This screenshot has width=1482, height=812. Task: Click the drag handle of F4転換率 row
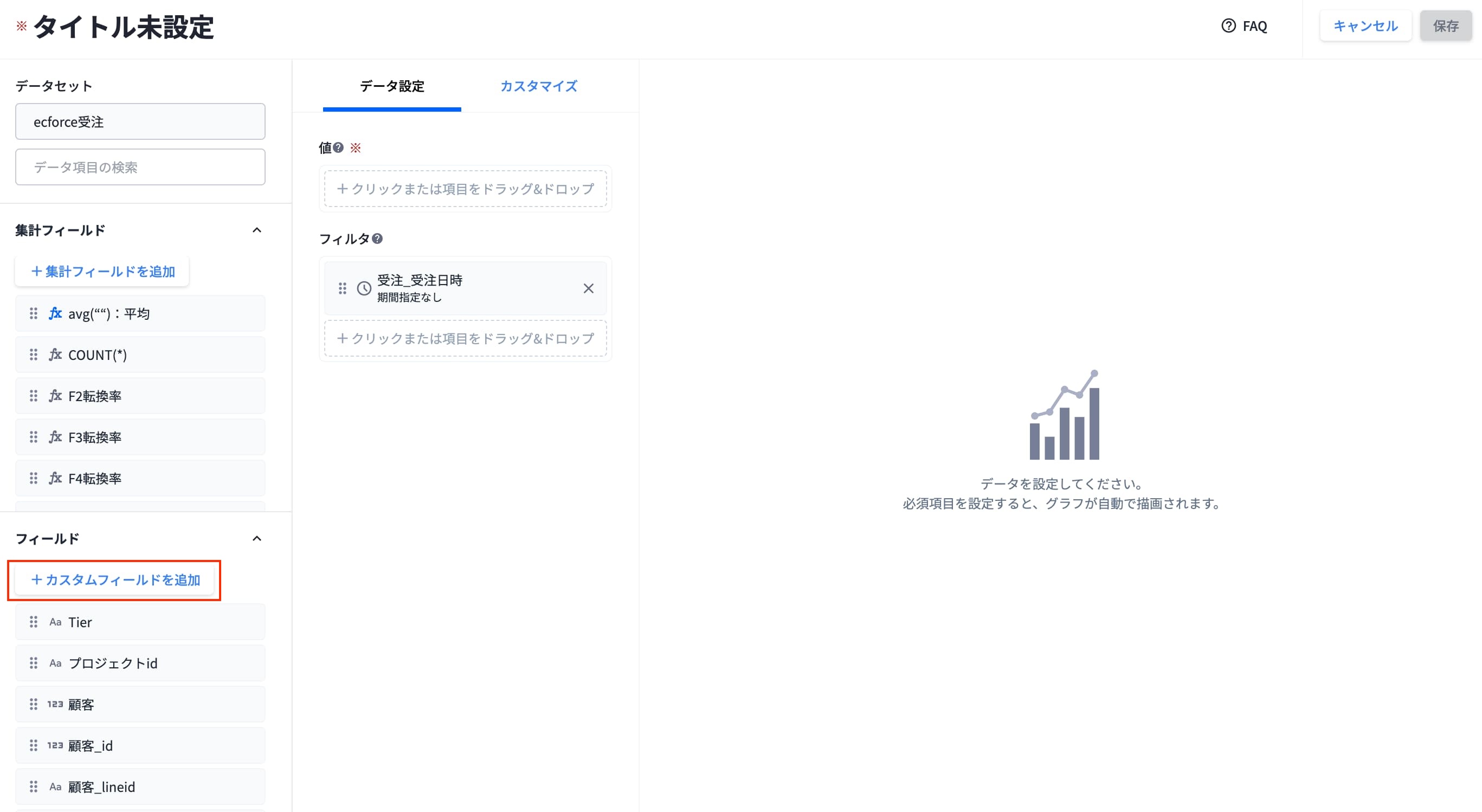(34, 478)
